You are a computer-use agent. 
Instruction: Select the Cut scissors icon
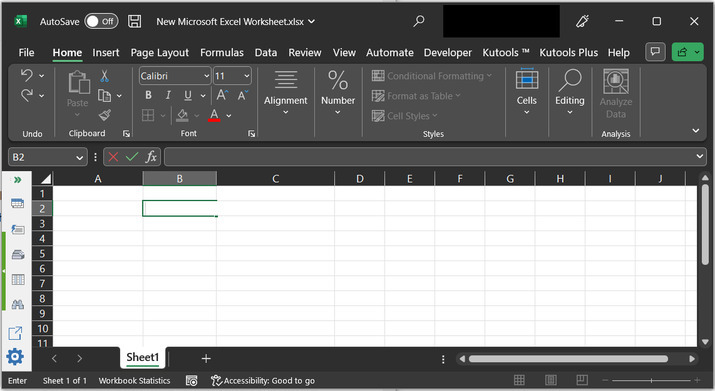coord(104,76)
